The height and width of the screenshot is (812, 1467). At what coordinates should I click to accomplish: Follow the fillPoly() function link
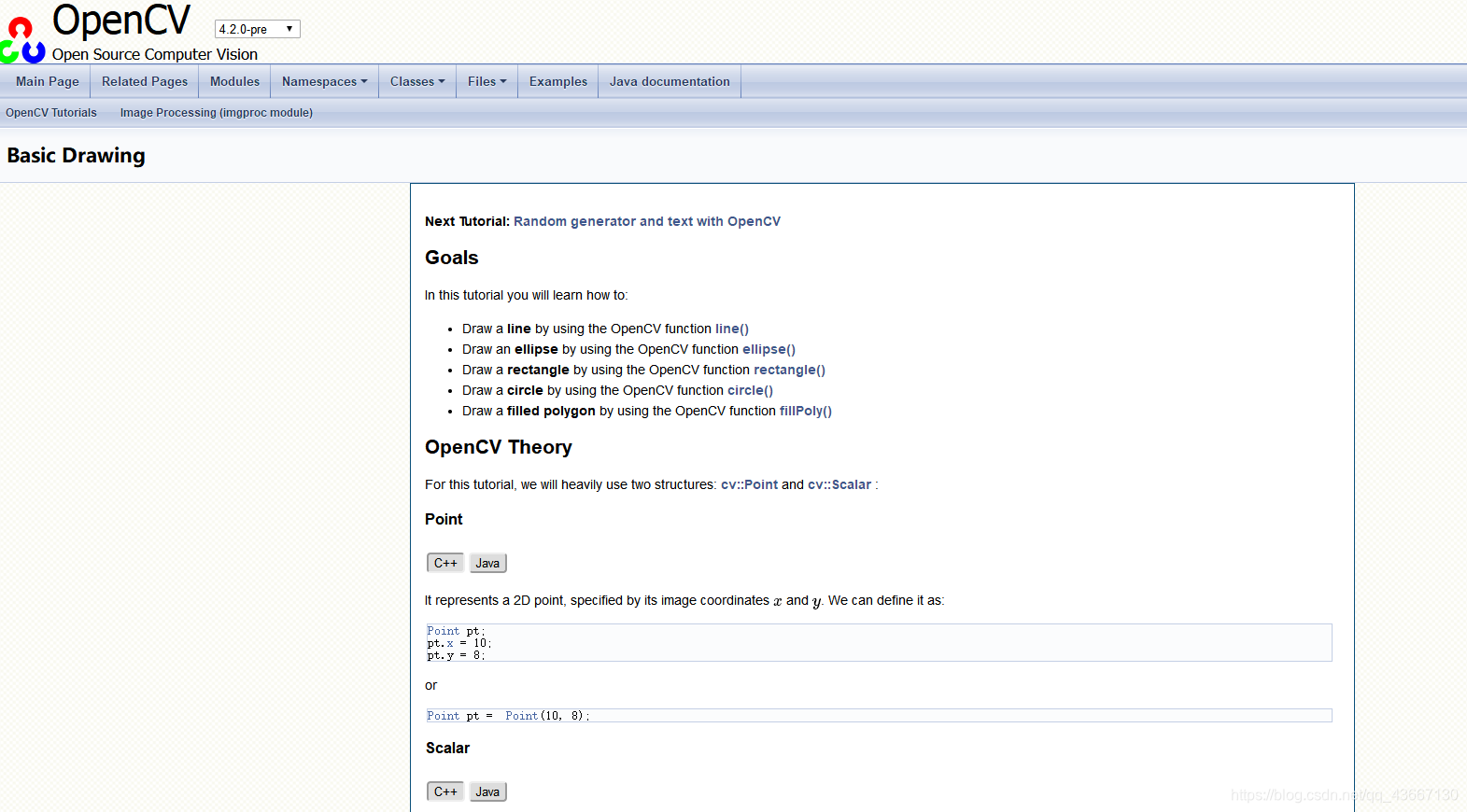point(806,411)
